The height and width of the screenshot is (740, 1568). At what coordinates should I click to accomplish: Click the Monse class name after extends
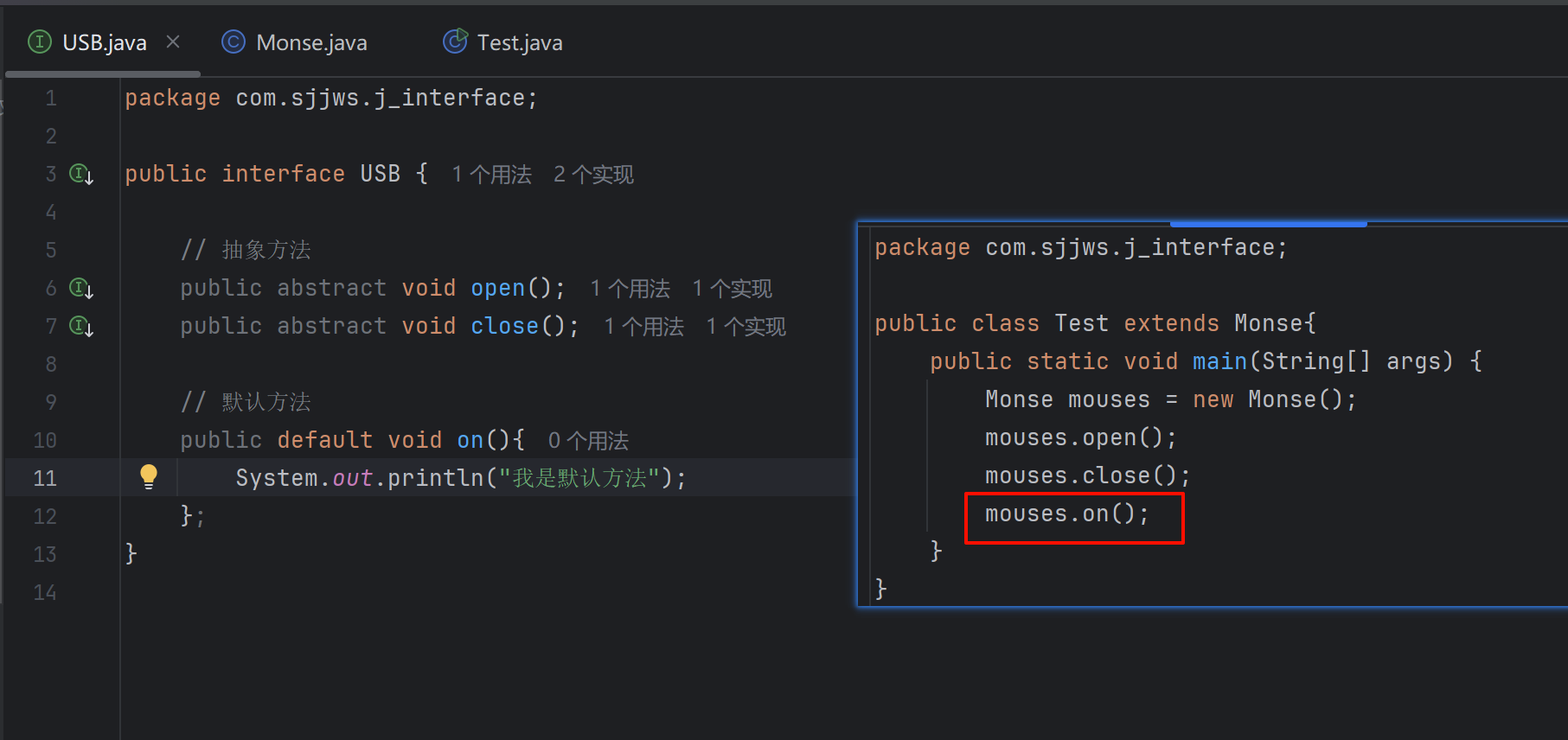click(1268, 323)
